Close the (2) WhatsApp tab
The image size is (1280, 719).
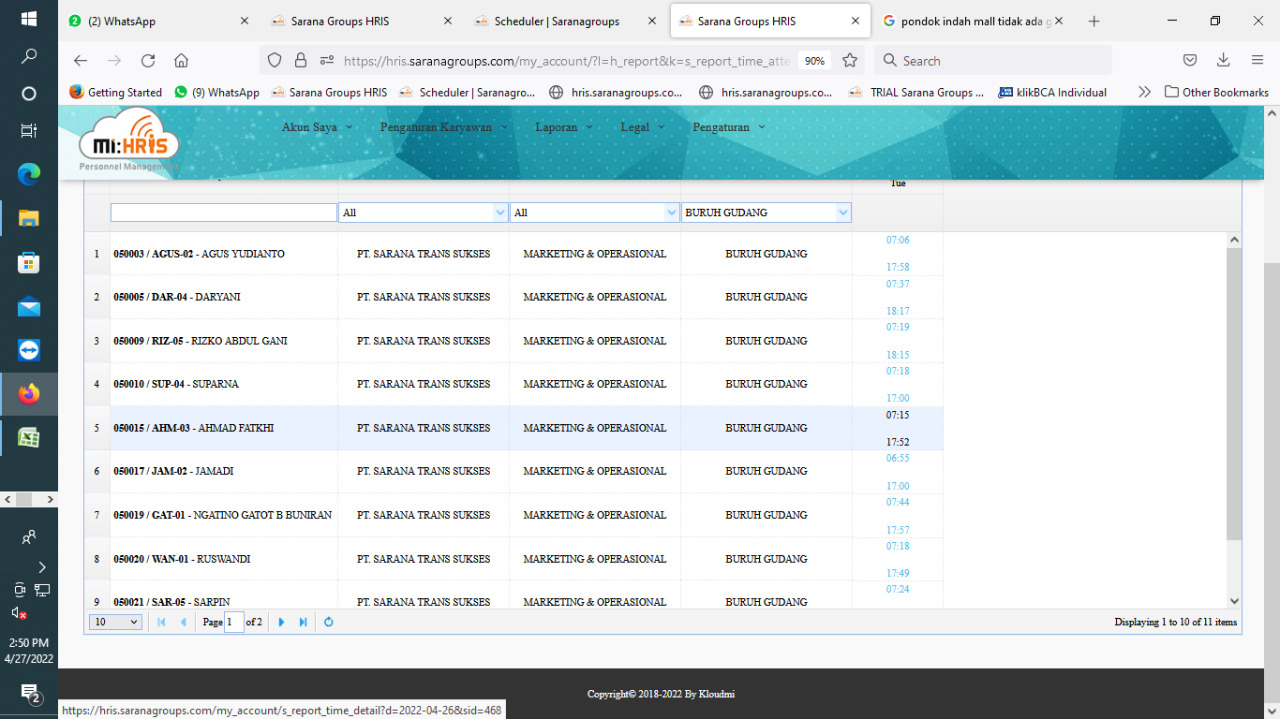click(x=245, y=21)
